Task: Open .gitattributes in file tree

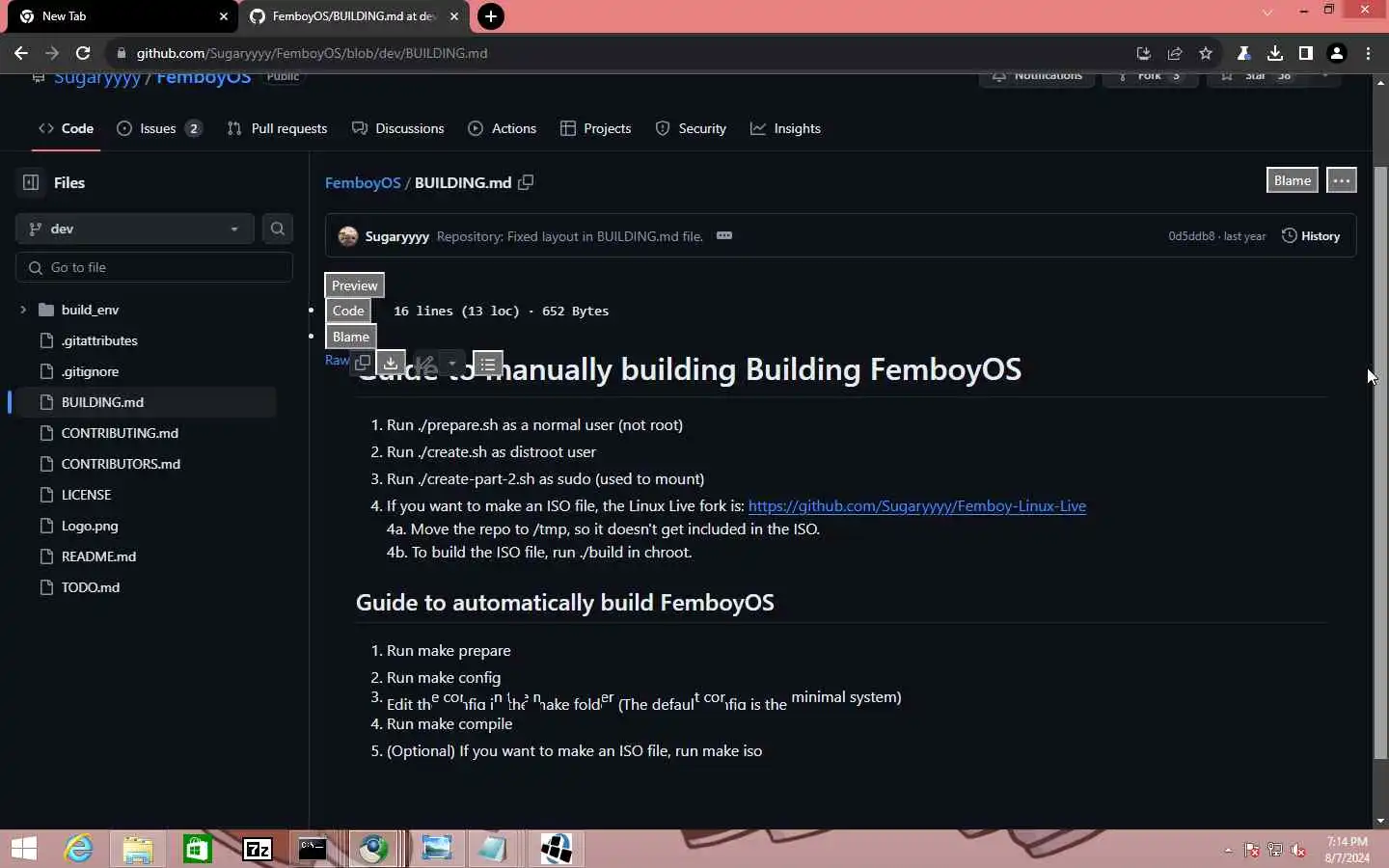Action: pos(99,340)
